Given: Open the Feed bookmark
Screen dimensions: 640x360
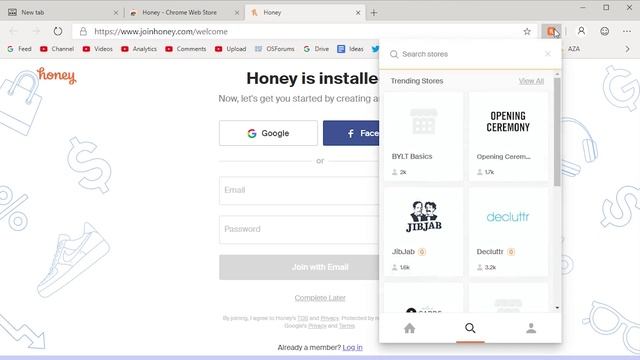Looking at the screenshot, I should click(x=19, y=49).
